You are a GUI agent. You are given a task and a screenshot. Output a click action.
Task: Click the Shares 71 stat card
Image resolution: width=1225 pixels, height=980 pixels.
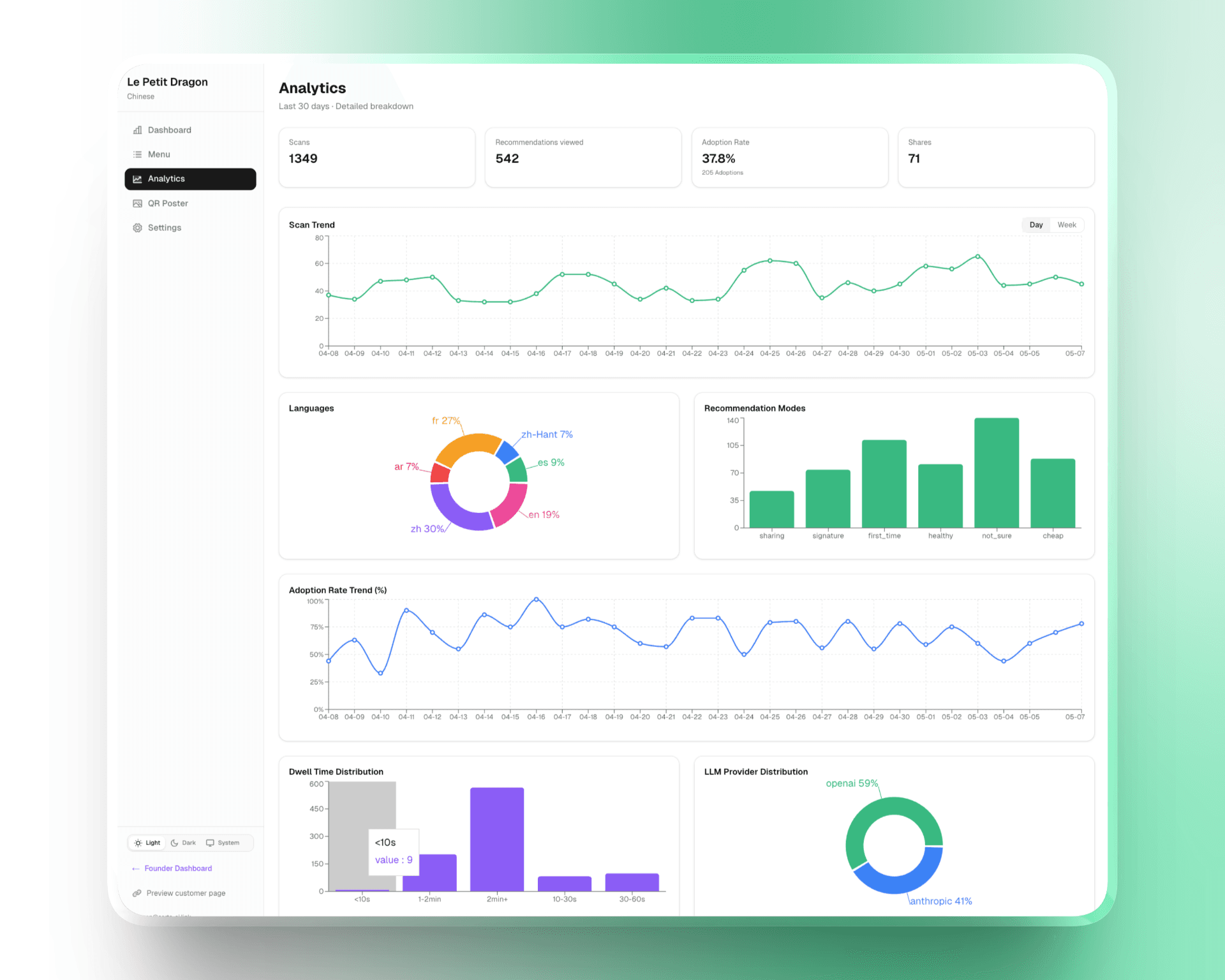996,158
